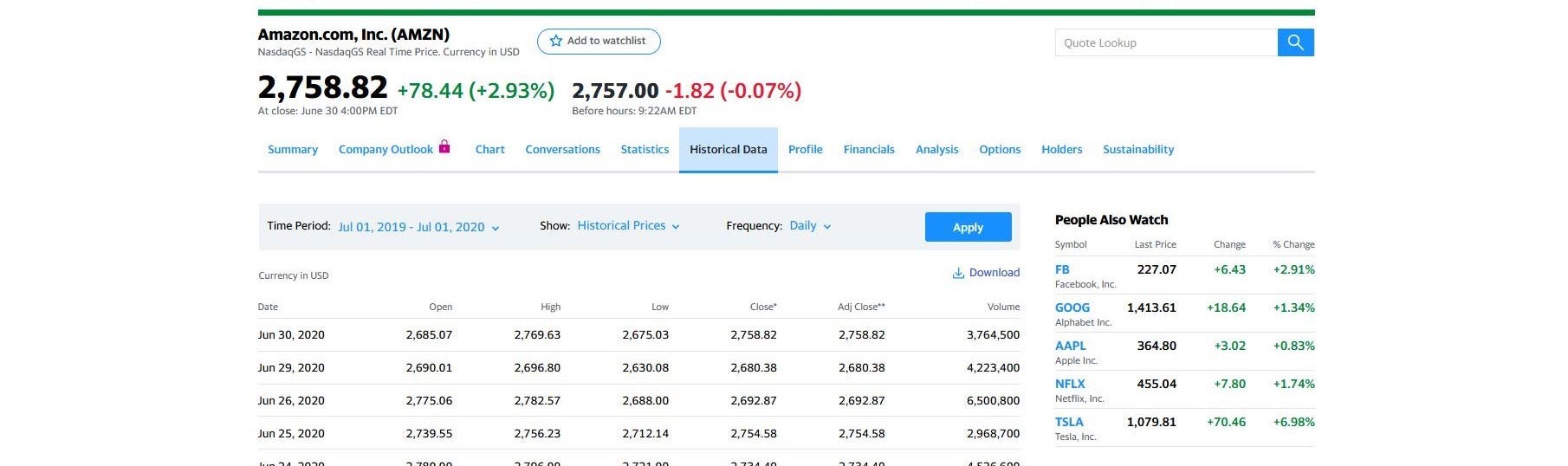Click volume value 2,968,700
This screenshot has width=1568, height=466.
[993, 433]
